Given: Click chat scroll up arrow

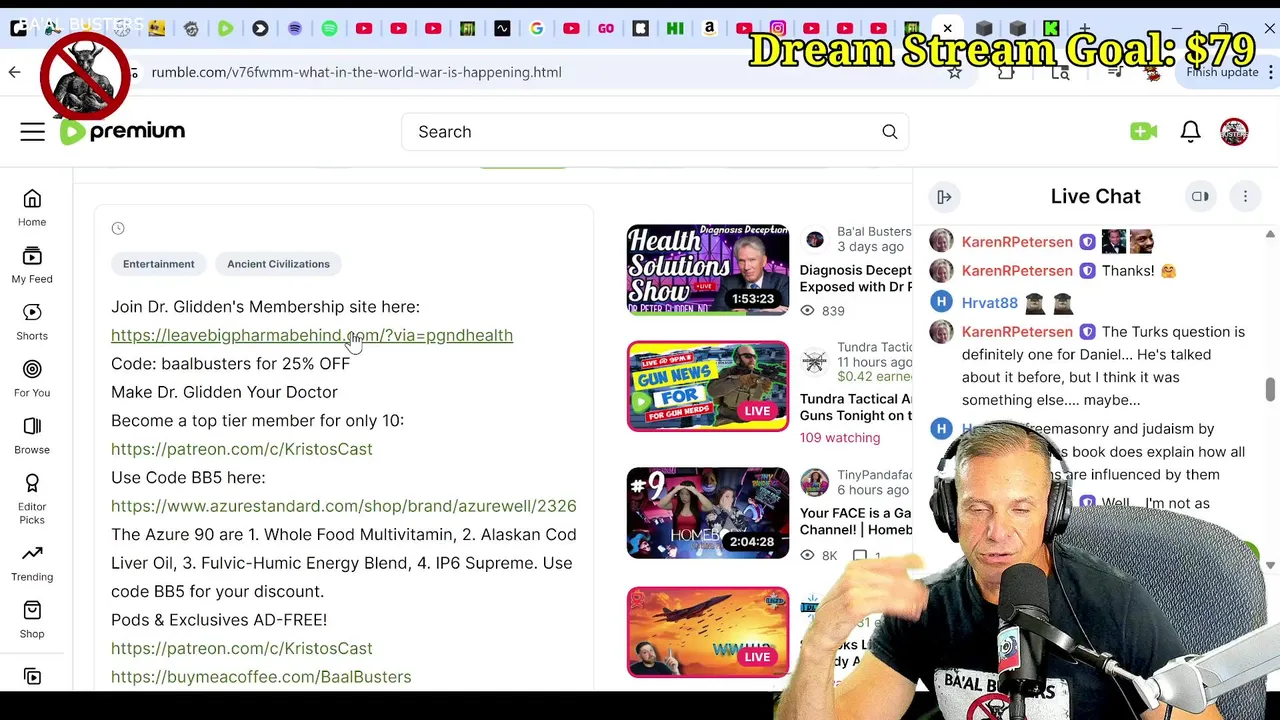Looking at the screenshot, I should (1270, 234).
